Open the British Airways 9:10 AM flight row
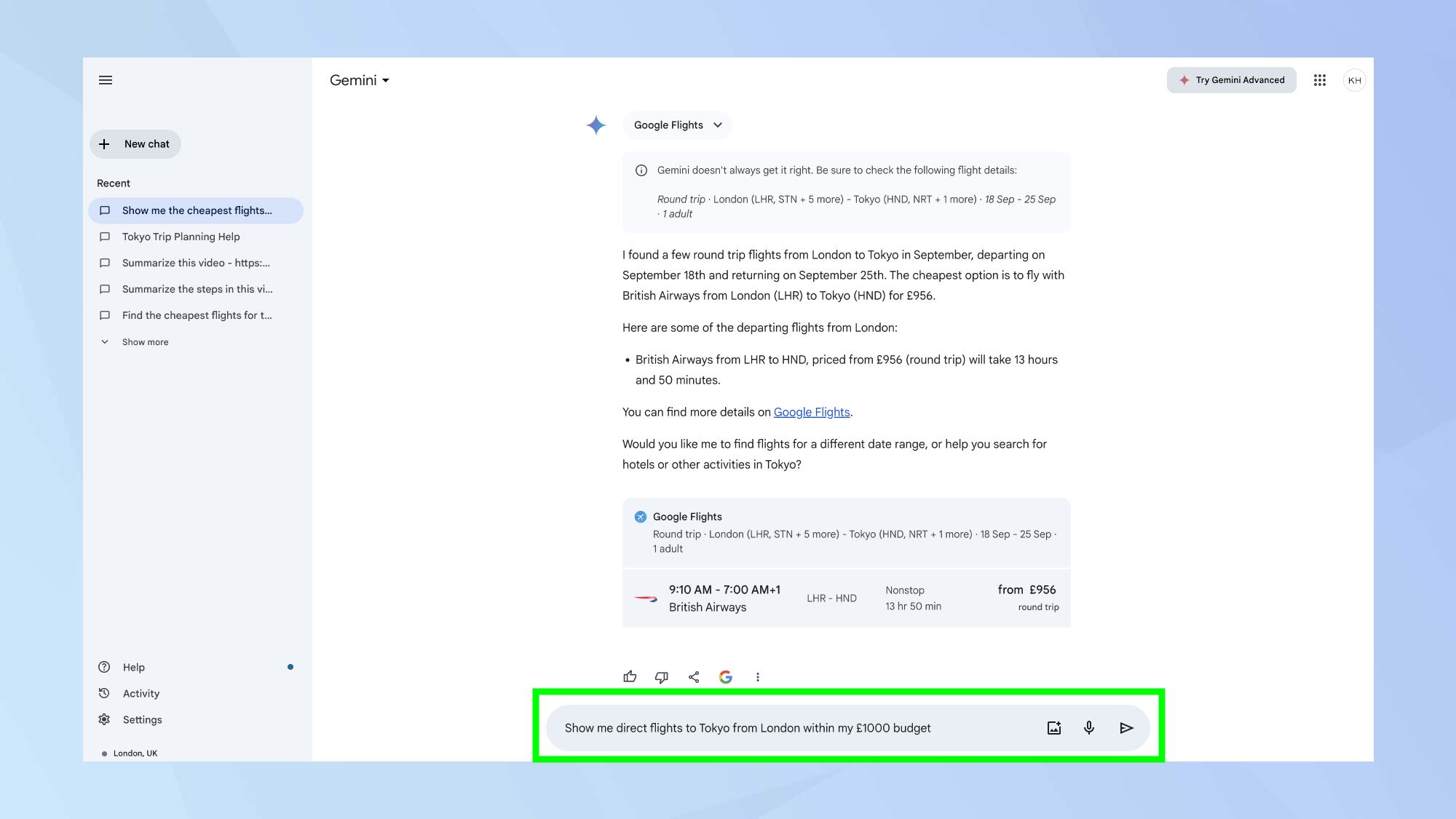The width and height of the screenshot is (1456, 819). point(846,598)
